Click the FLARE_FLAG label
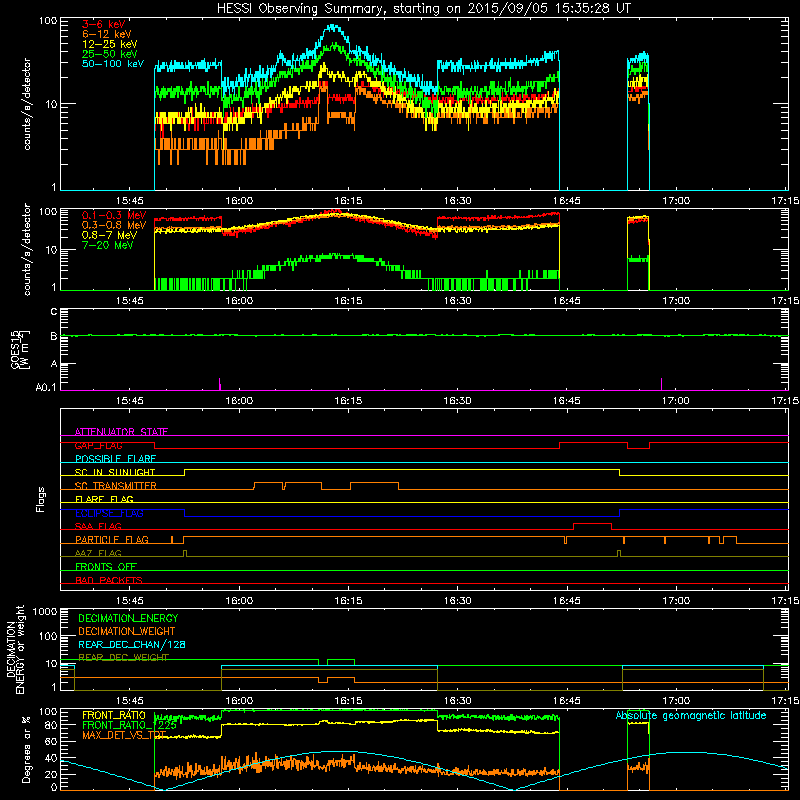The height and width of the screenshot is (800, 800). click(x=104, y=499)
